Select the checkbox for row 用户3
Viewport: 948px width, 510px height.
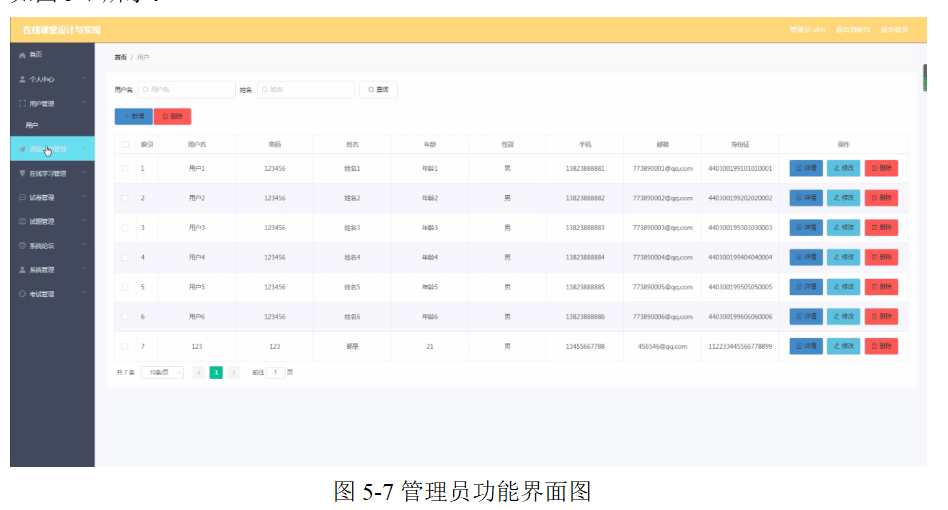(x=125, y=228)
